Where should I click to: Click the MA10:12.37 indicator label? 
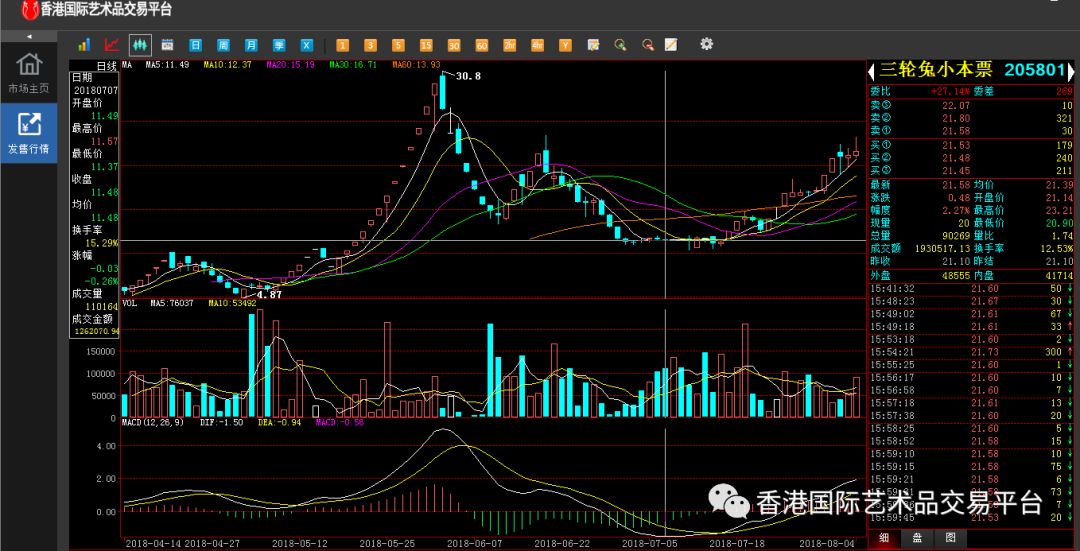pos(227,65)
